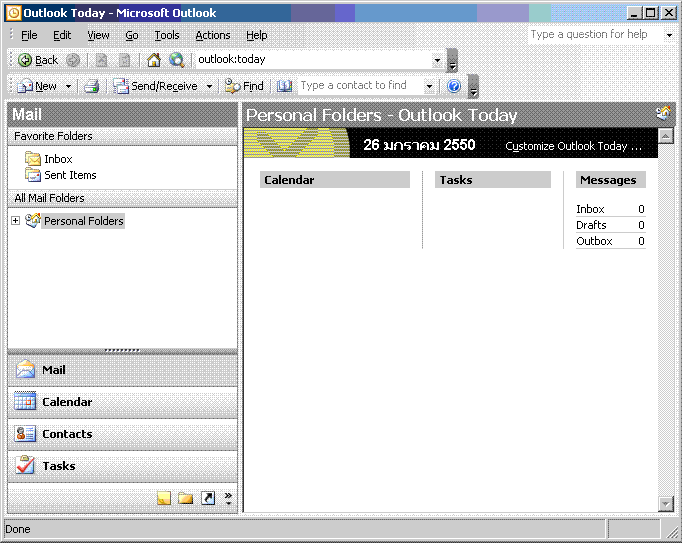Open Shortcuts via arrow icon
This screenshot has height=543, width=682.
(208, 498)
